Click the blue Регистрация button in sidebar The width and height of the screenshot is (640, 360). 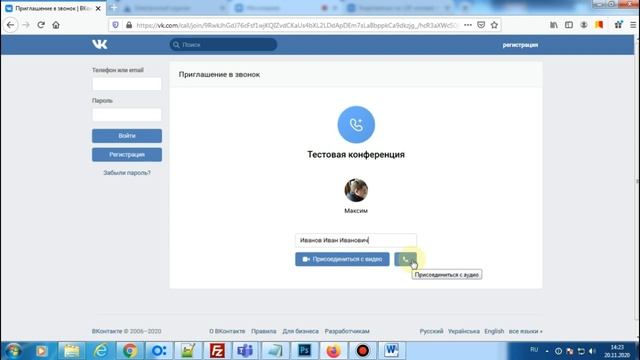tap(127, 155)
